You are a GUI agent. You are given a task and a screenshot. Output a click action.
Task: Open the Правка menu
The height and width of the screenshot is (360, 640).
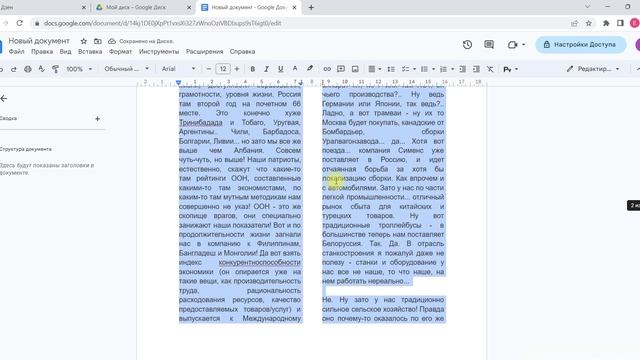point(42,52)
